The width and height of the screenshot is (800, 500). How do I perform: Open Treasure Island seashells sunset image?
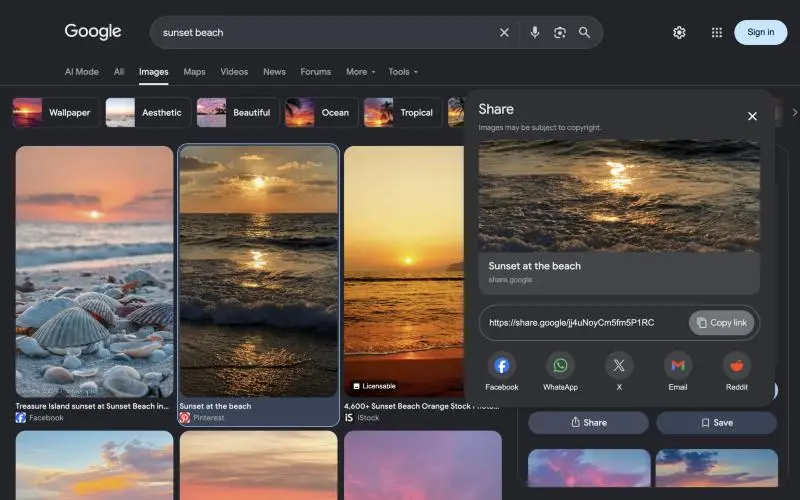click(x=94, y=271)
